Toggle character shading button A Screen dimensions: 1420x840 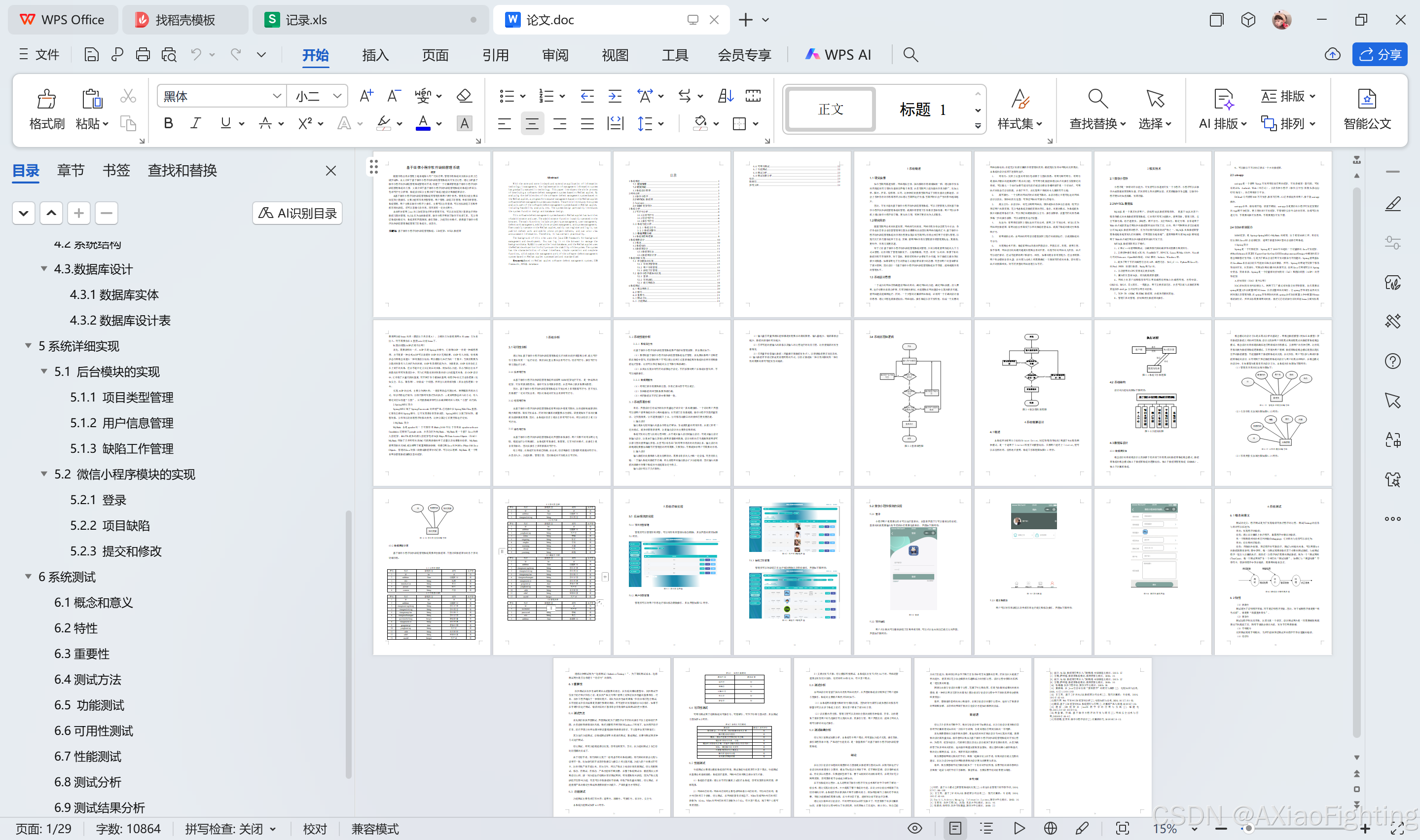coord(464,123)
